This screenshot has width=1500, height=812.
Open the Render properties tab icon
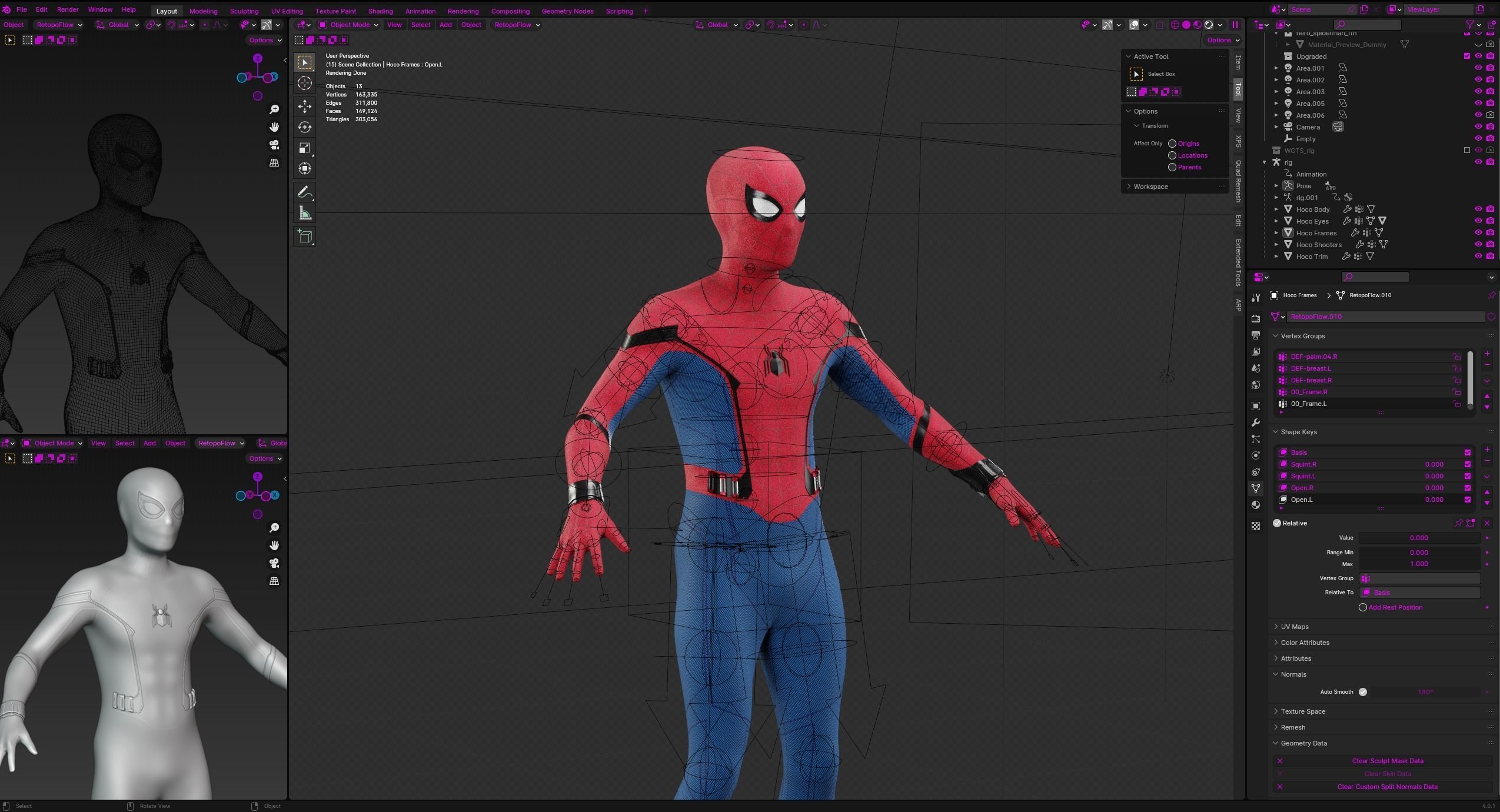point(1256,318)
